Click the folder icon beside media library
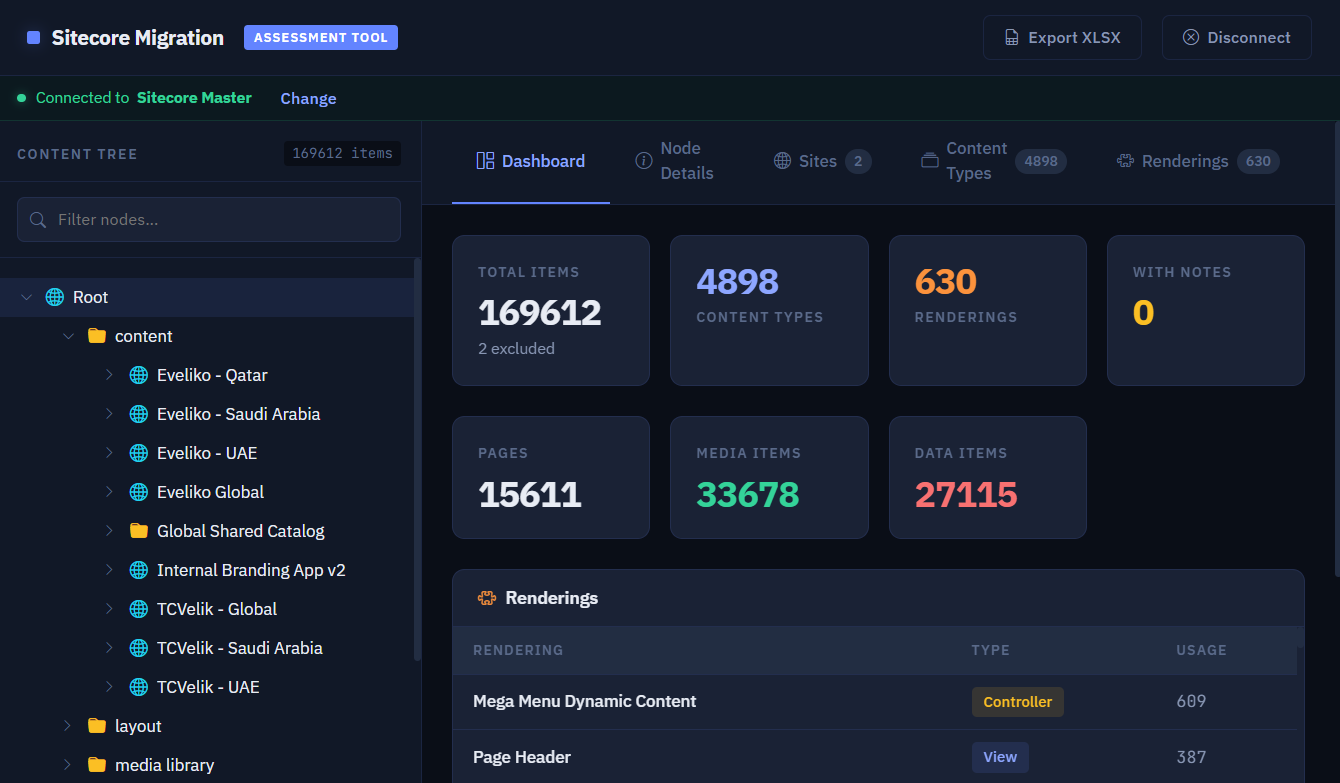This screenshot has width=1340, height=783. coord(97,765)
